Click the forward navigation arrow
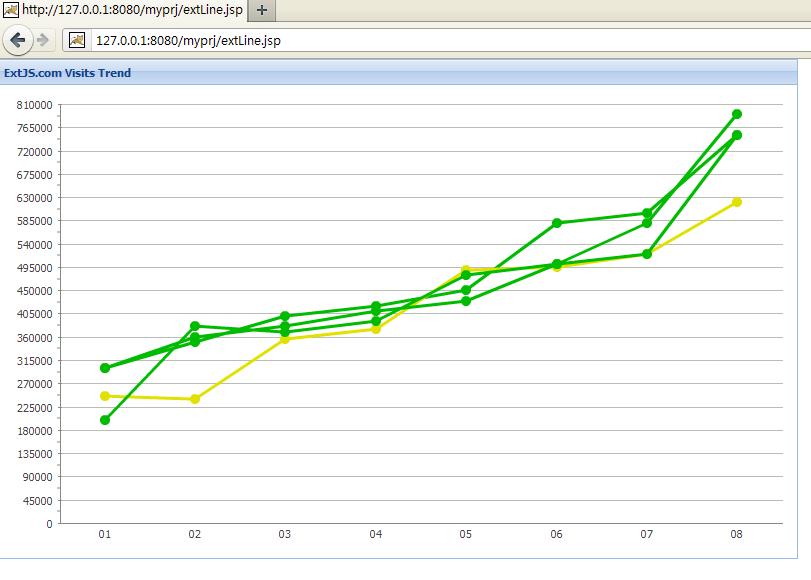 click(41, 42)
